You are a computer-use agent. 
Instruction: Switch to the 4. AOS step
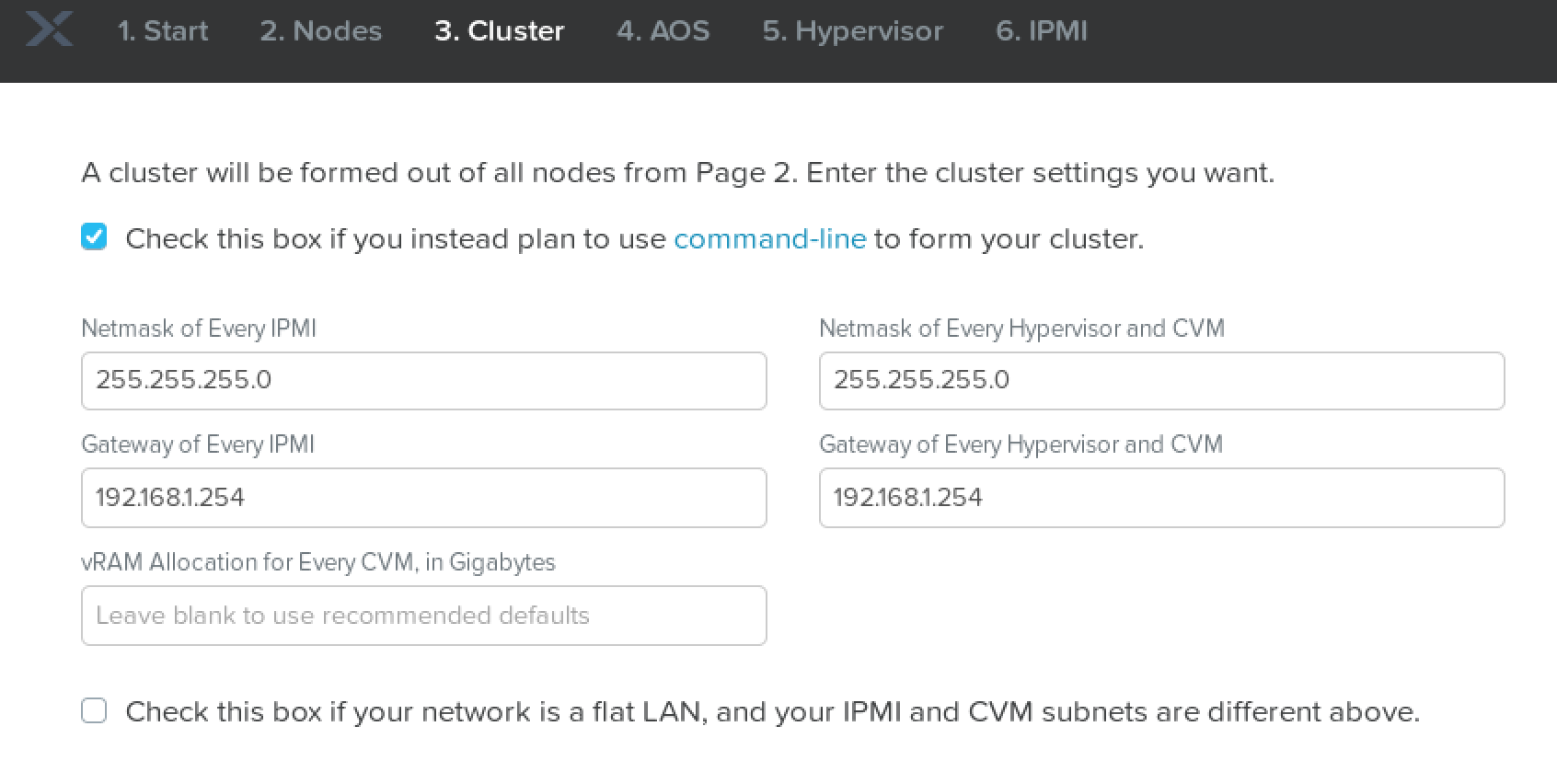click(x=663, y=31)
